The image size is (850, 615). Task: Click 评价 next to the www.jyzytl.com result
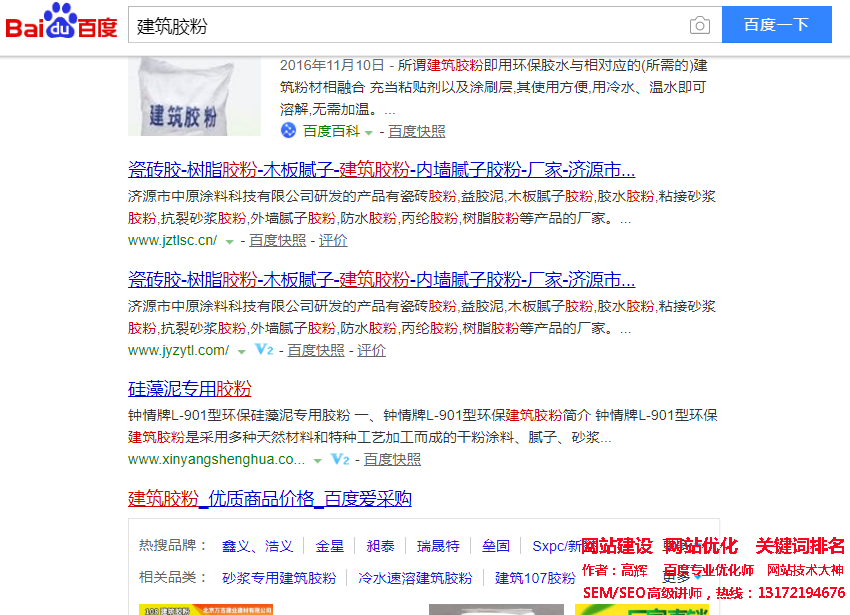click(x=371, y=350)
